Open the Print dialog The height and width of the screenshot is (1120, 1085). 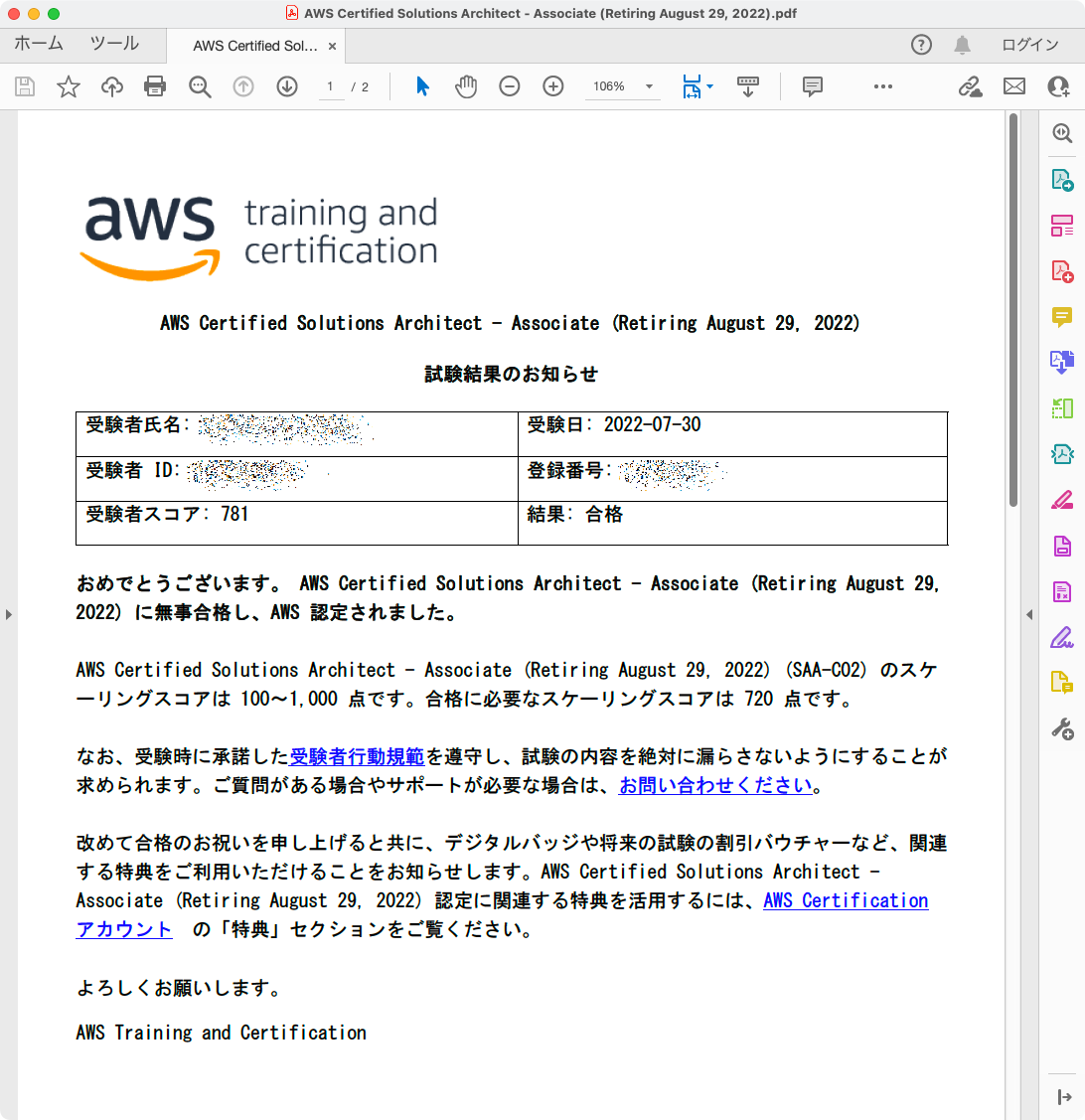coord(155,87)
